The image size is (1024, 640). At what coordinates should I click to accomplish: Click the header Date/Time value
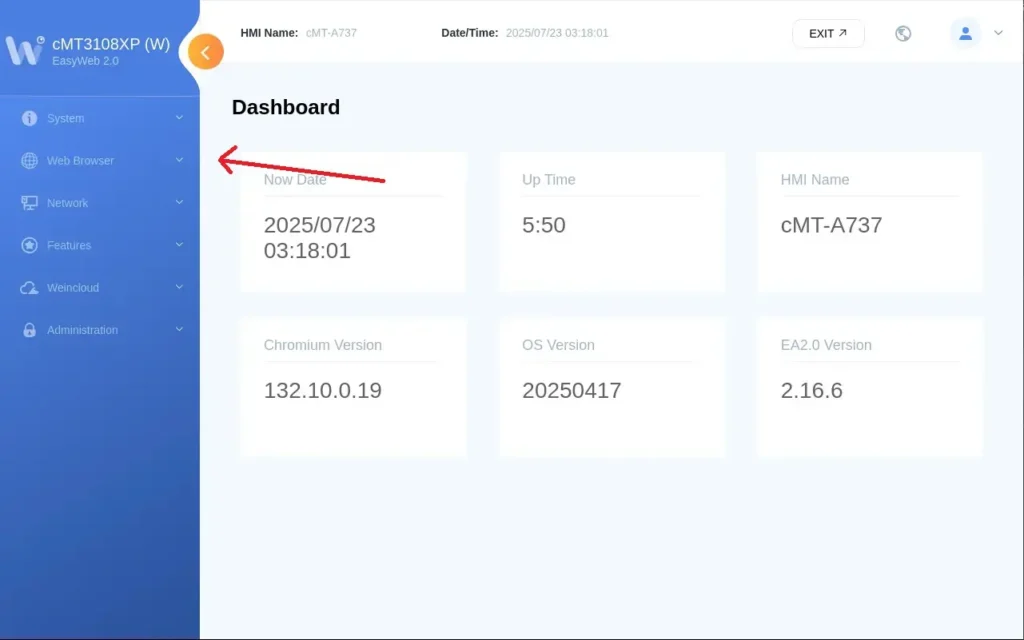tap(557, 33)
